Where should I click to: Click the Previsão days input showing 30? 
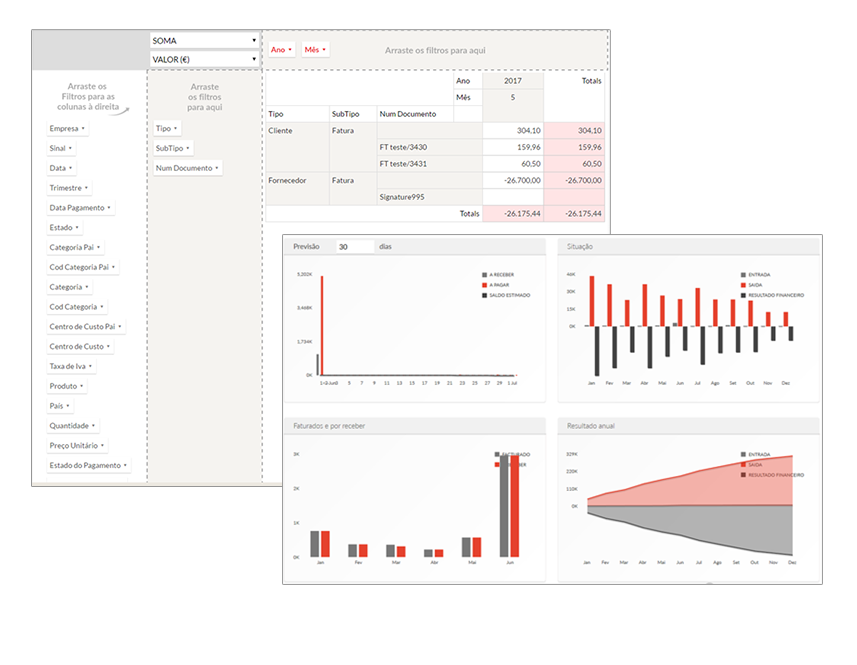[355, 246]
